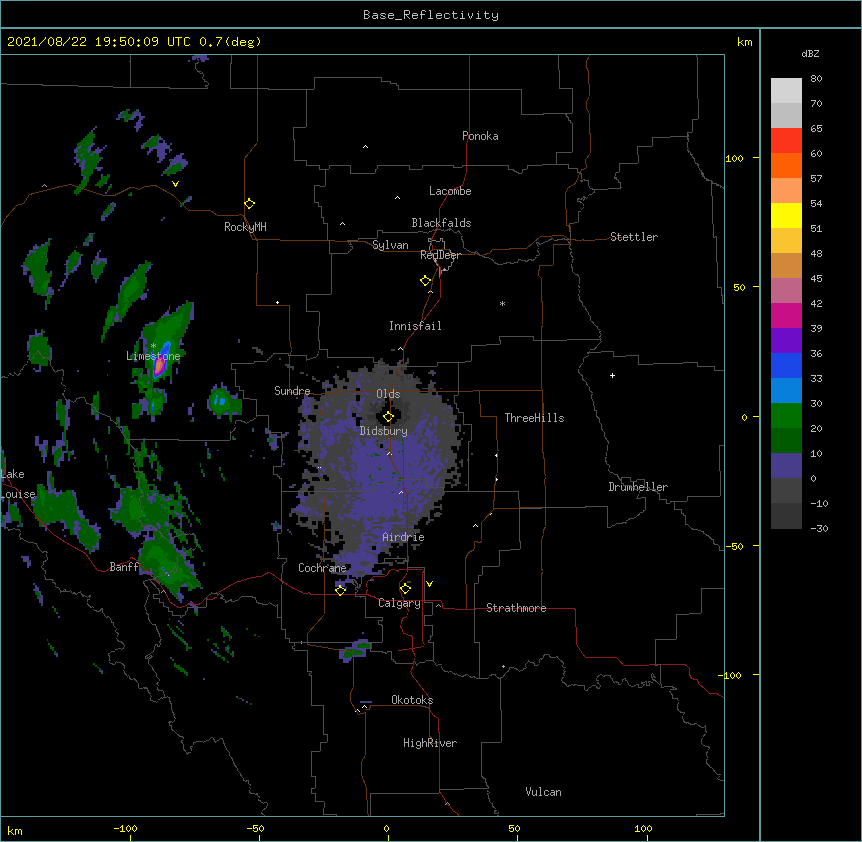Click the timestamp 2021/08/22 19:50:09 UTC
Screen dimensions: 862x842
[98, 42]
